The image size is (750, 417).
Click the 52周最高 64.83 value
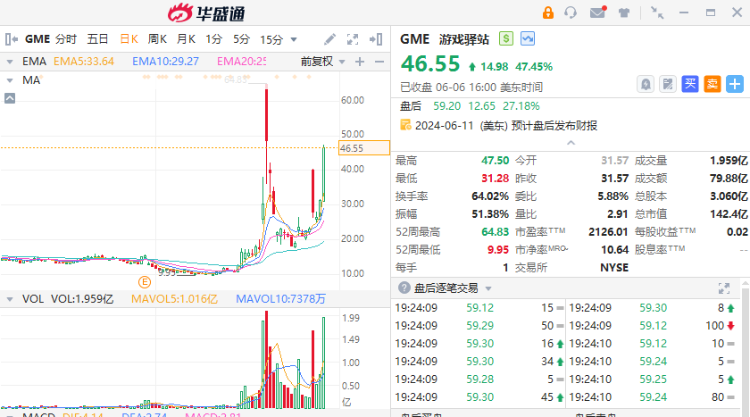pyautogui.click(x=495, y=232)
